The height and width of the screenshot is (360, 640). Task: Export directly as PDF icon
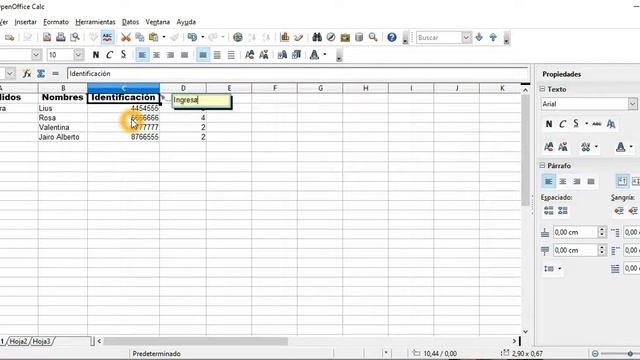pyautogui.click(x=47, y=38)
